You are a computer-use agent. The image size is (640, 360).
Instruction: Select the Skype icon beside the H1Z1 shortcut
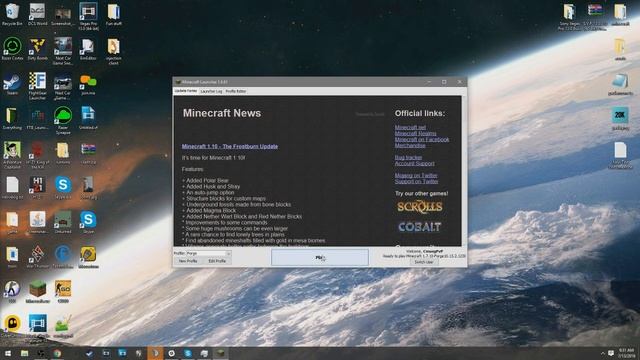(x=63, y=188)
